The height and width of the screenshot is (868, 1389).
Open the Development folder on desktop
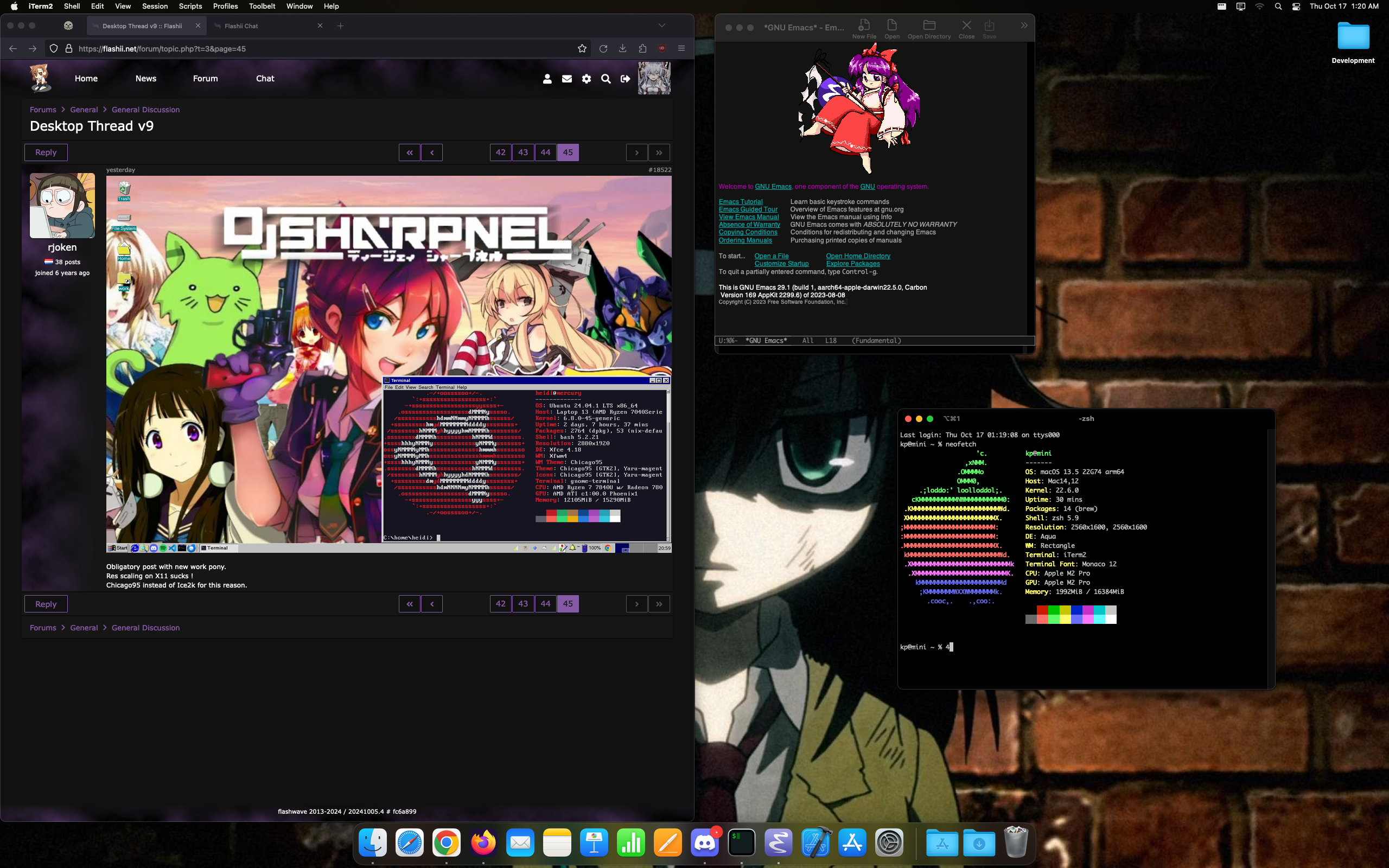click(x=1353, y=43)
